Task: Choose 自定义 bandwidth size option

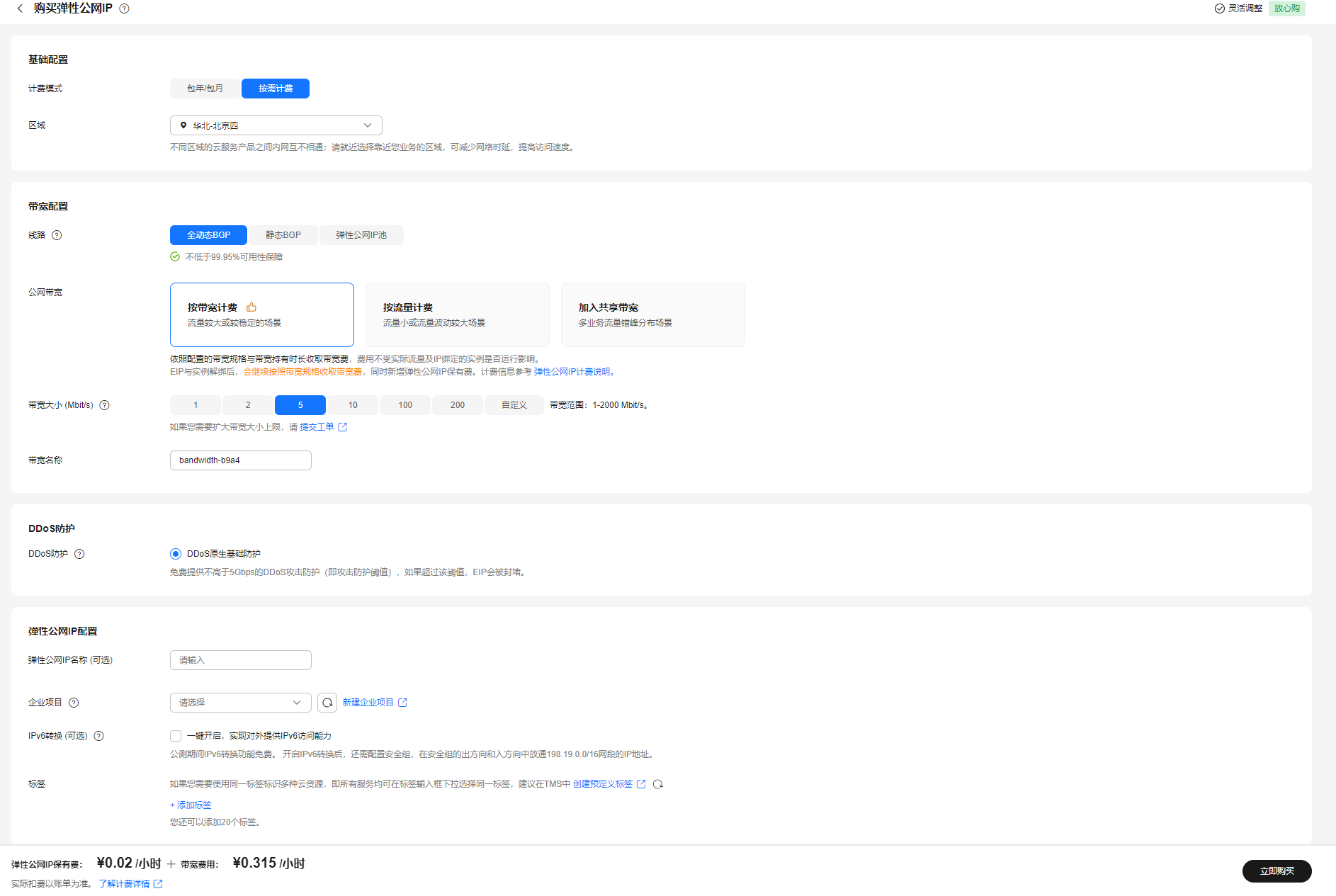Action: [514, 405]
